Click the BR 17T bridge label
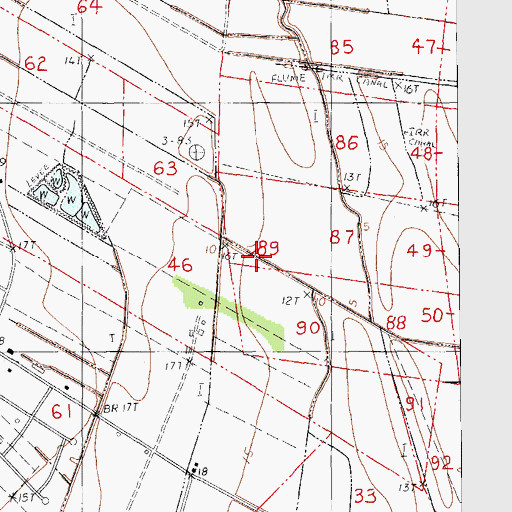The image size is (512, 512). 121,408
